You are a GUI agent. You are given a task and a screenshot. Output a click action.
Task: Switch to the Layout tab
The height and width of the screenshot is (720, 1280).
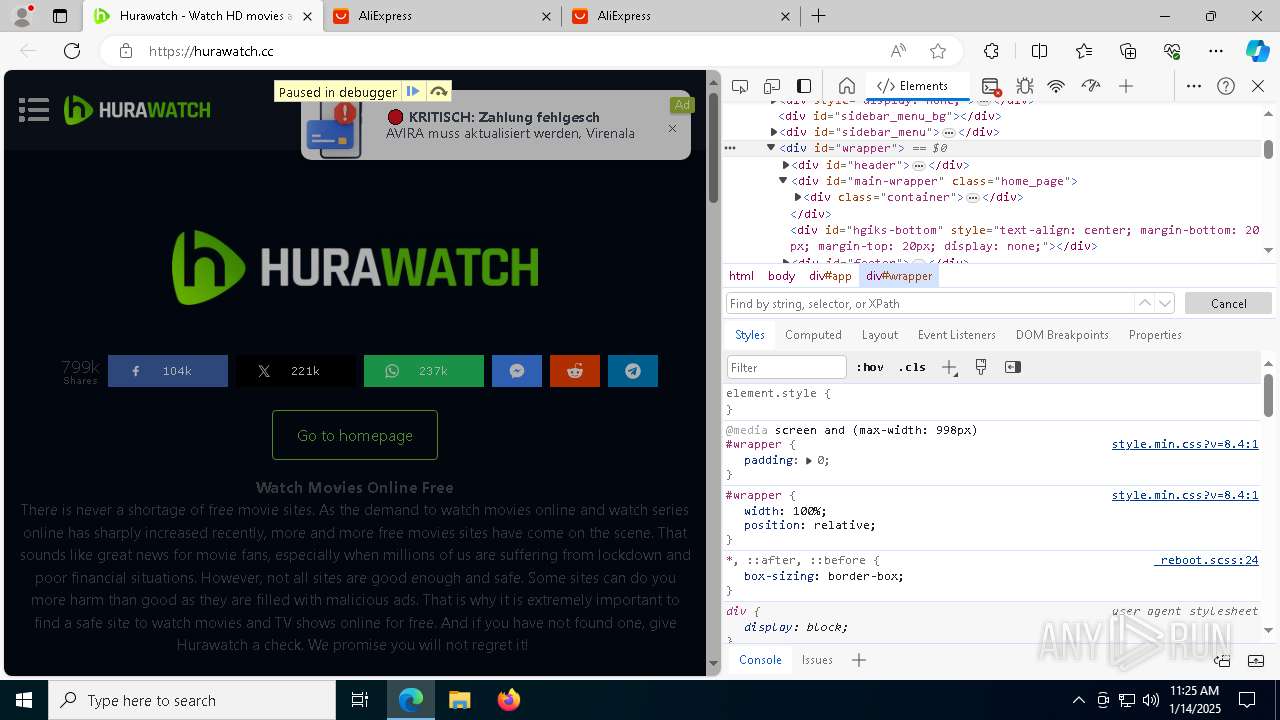(x=880, y=335)
